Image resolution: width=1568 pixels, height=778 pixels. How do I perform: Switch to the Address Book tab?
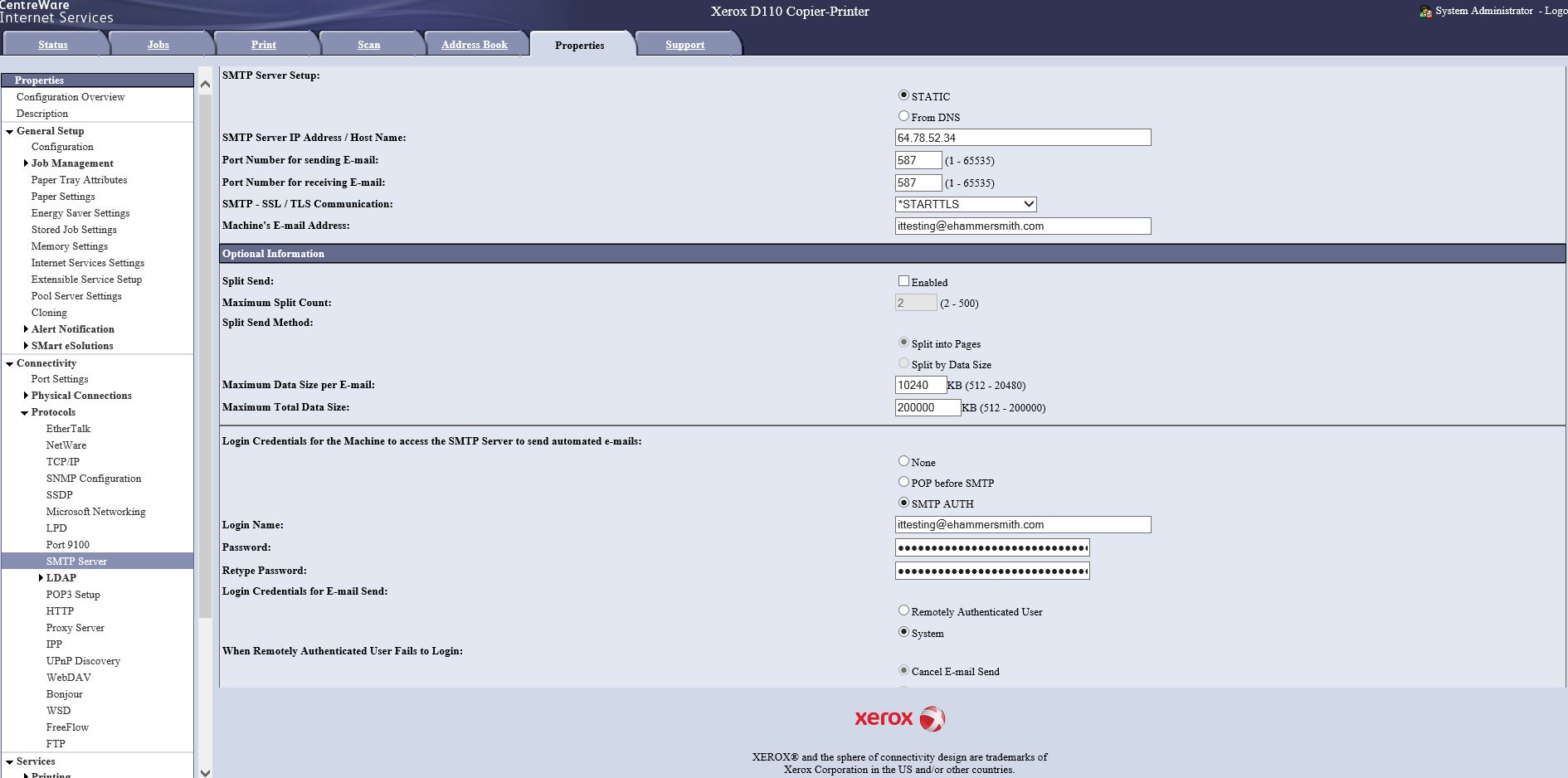pos(475,45)
